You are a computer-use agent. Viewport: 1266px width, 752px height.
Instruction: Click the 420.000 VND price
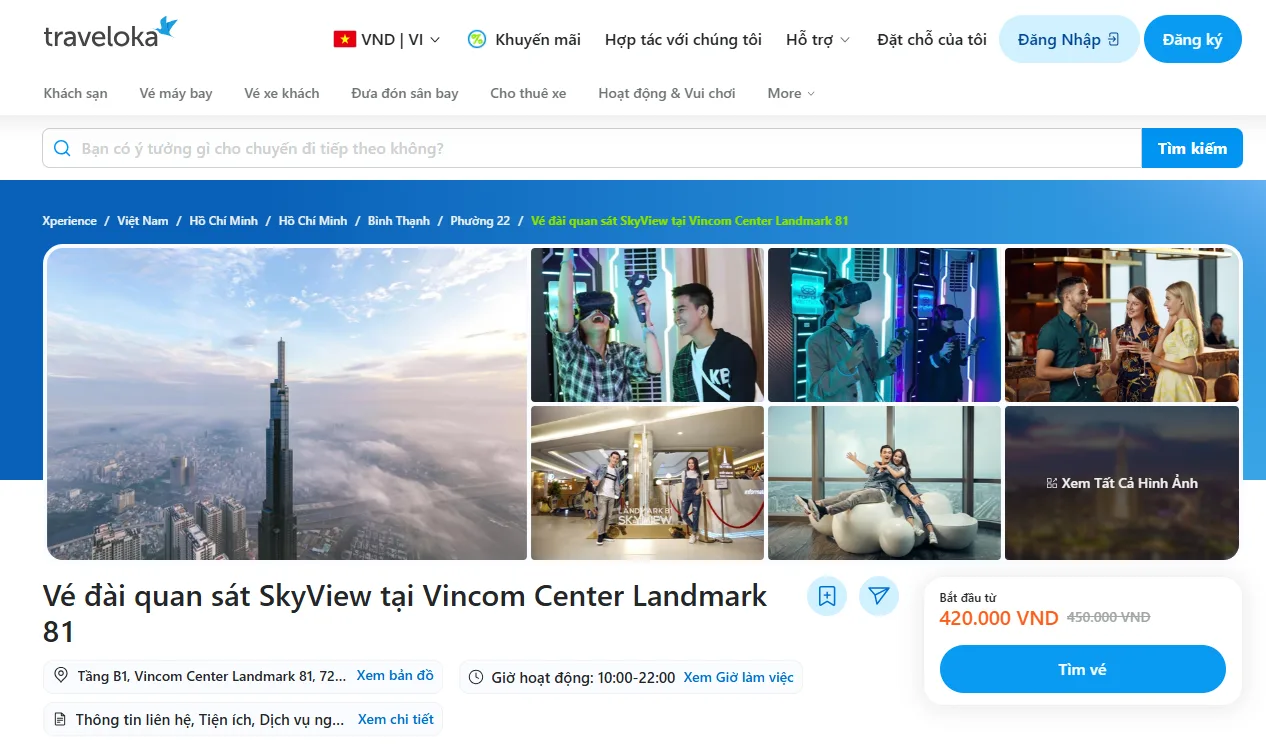tap(999, 618)
